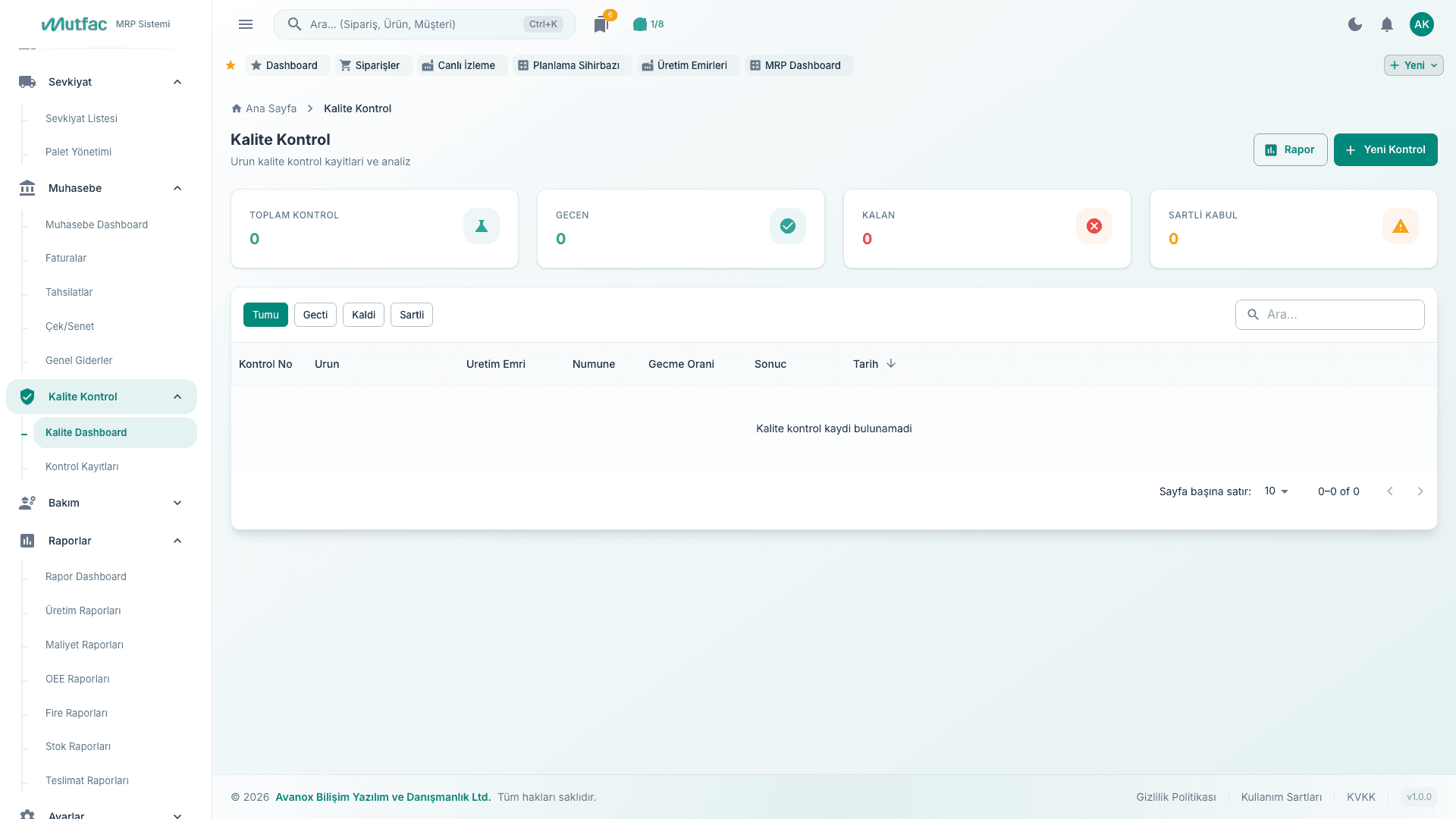Click the Yeni Kontrol button
This screenshot has height=819, width=1456.
(1385, 149)
